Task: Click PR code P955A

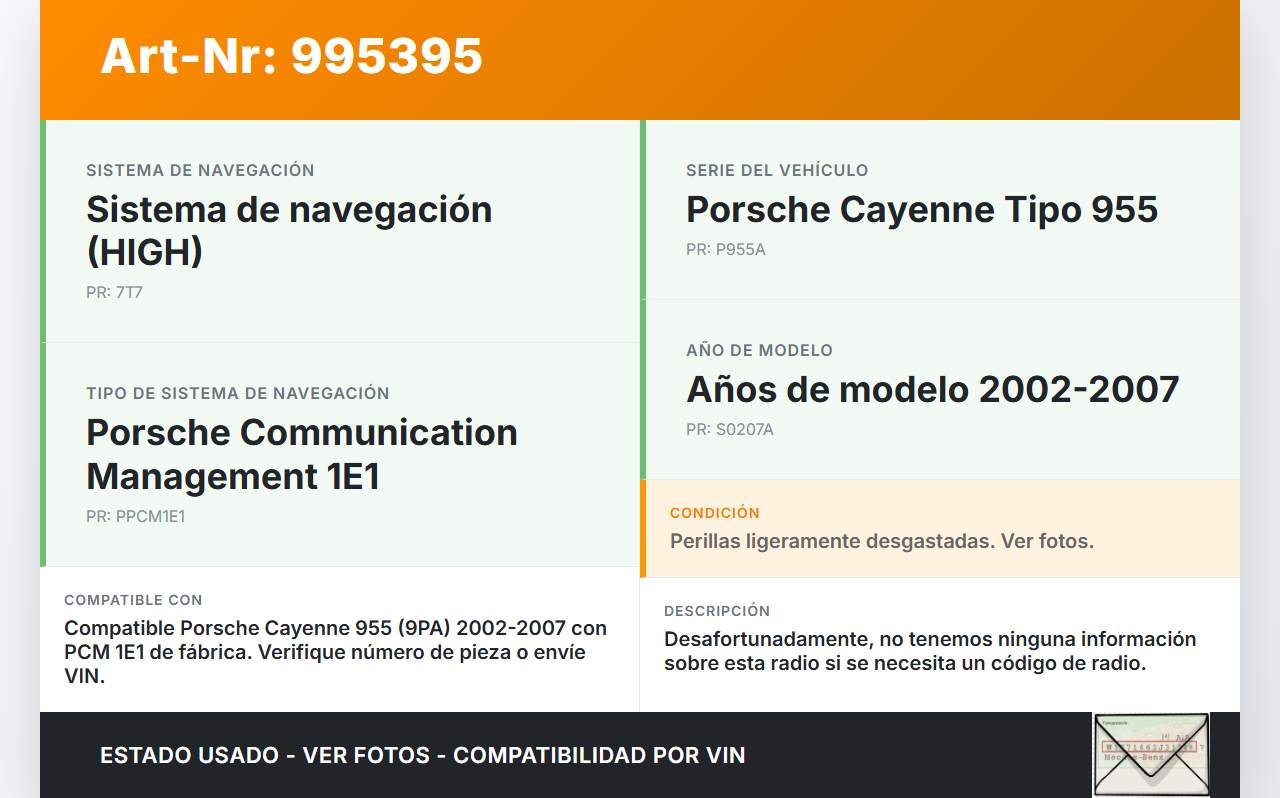Action: [725, 250]
